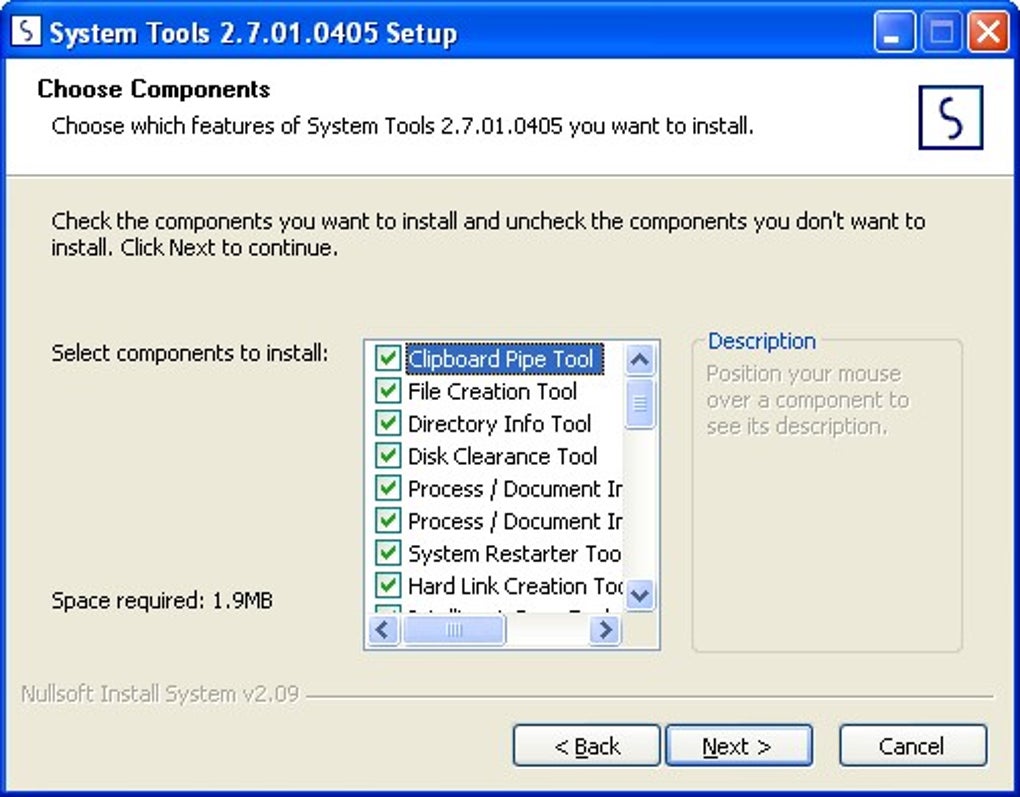Image resolution: width=1020 pixels, height=797 pixels.
Task: Click the horizontal scrollbar thumb
Action: click(454, 629)
